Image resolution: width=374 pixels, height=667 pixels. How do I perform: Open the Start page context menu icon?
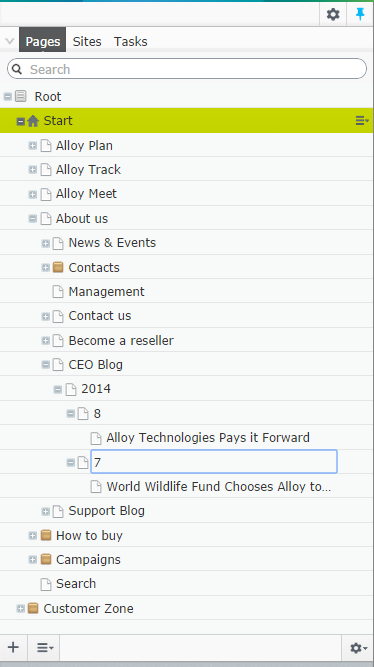[362, 121]
